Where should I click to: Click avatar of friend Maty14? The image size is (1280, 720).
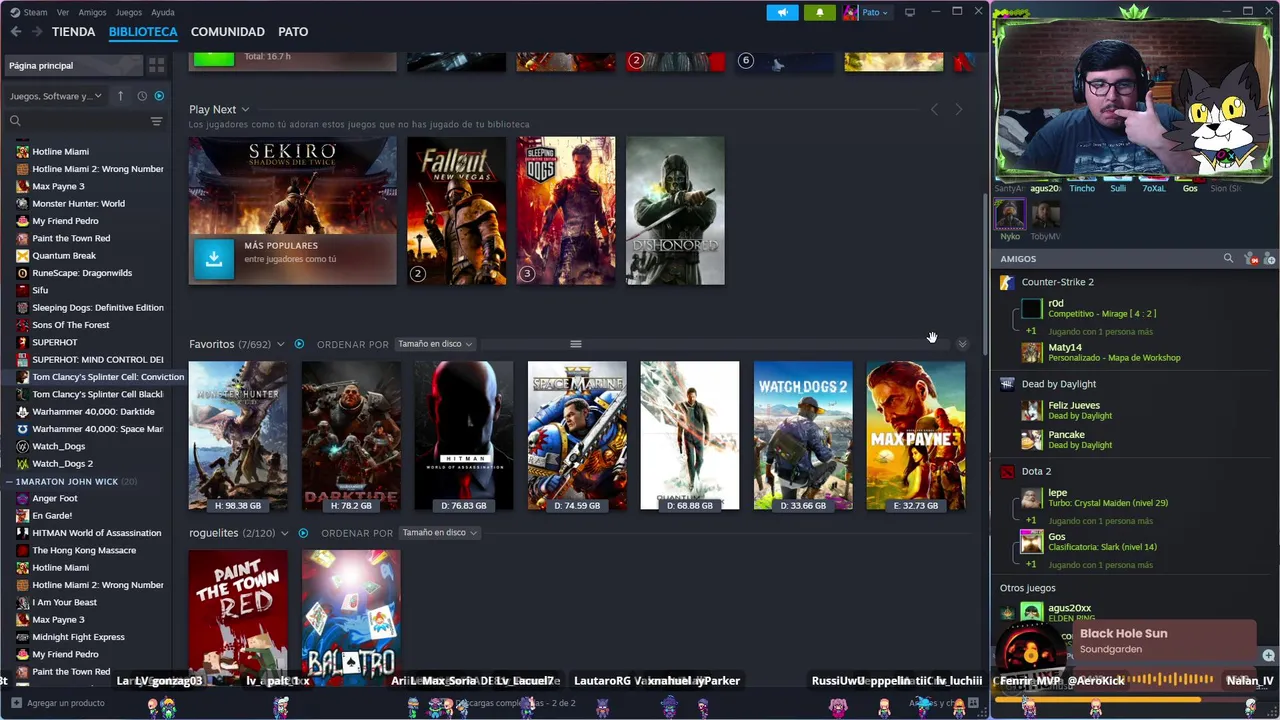click(x=1032, y=352)
